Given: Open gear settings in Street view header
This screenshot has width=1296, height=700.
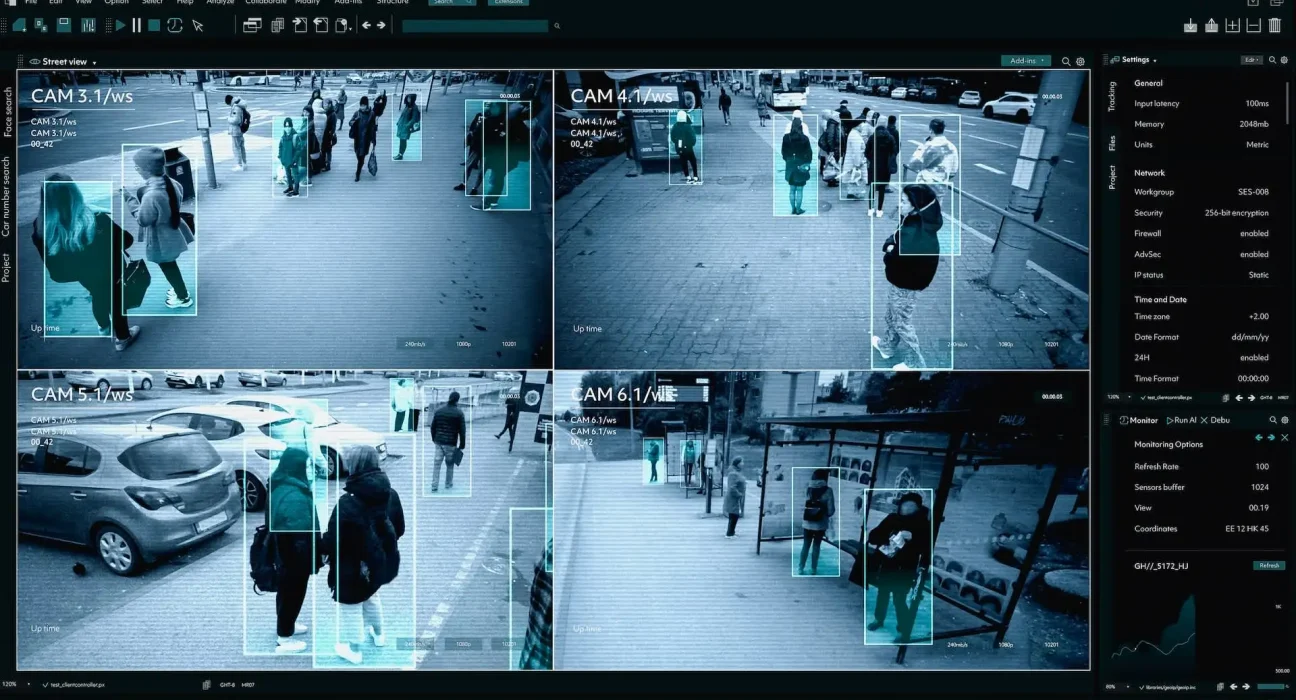Looking at the screenshot, I should [1080, 61].
